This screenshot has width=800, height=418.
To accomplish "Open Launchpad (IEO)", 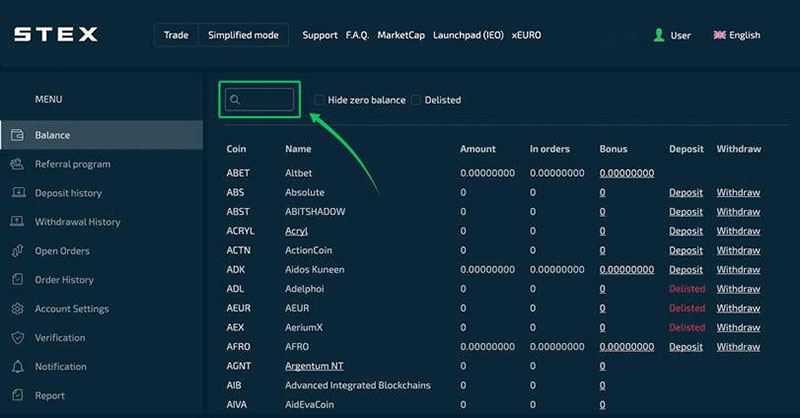I will point(468,35).
